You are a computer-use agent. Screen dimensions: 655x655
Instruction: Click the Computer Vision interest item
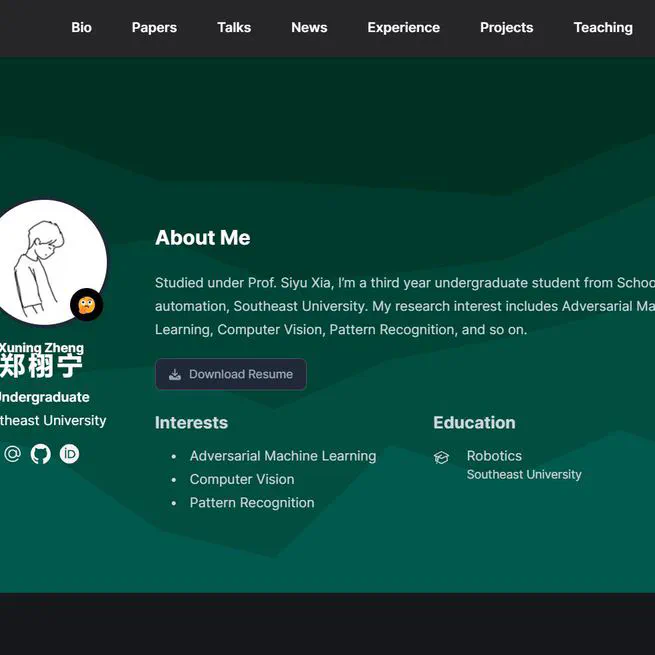[242, 479]
